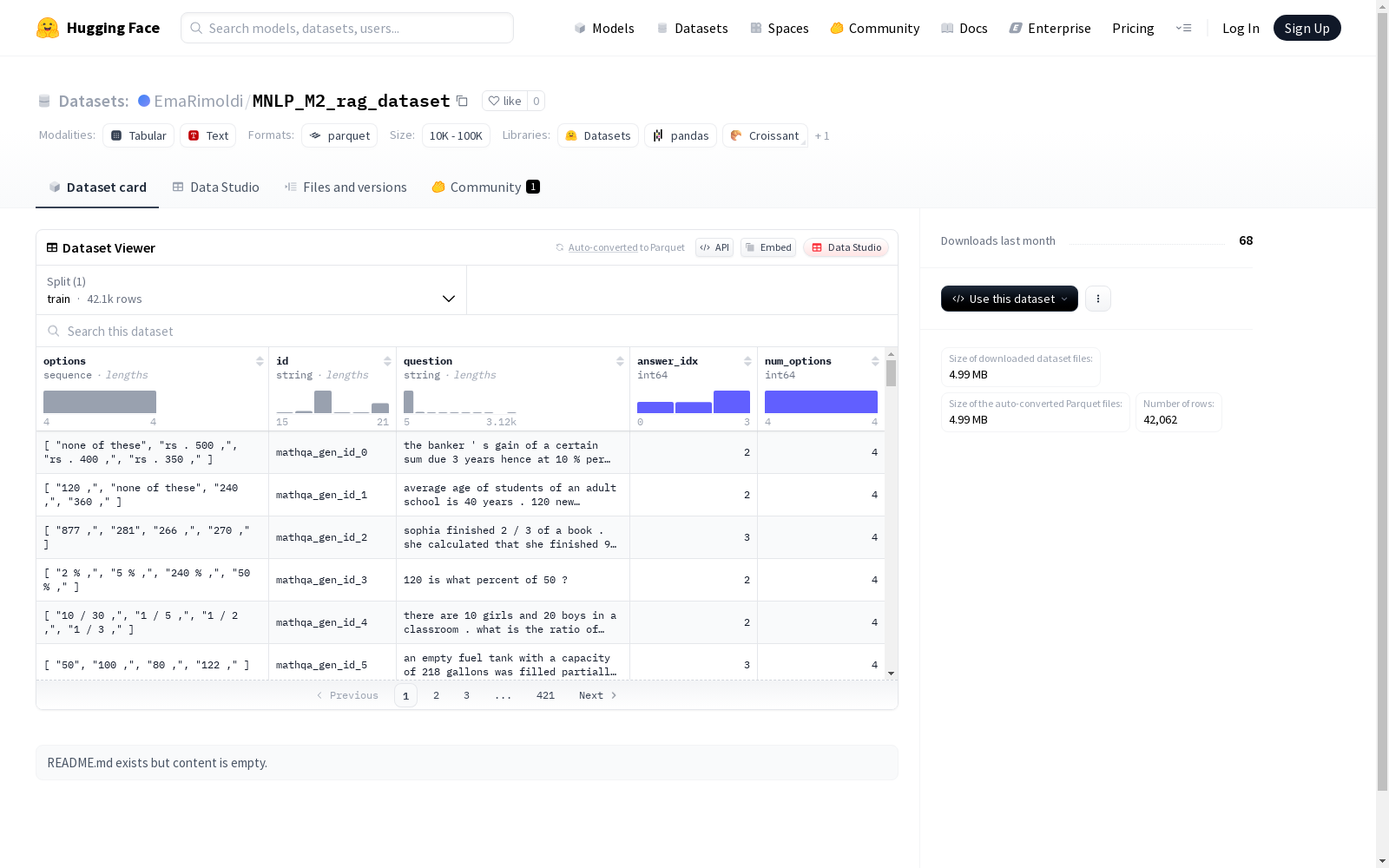1389x868 pixels.
Task: Click the num_options histogram bar
Action: [x=821, y=401]
